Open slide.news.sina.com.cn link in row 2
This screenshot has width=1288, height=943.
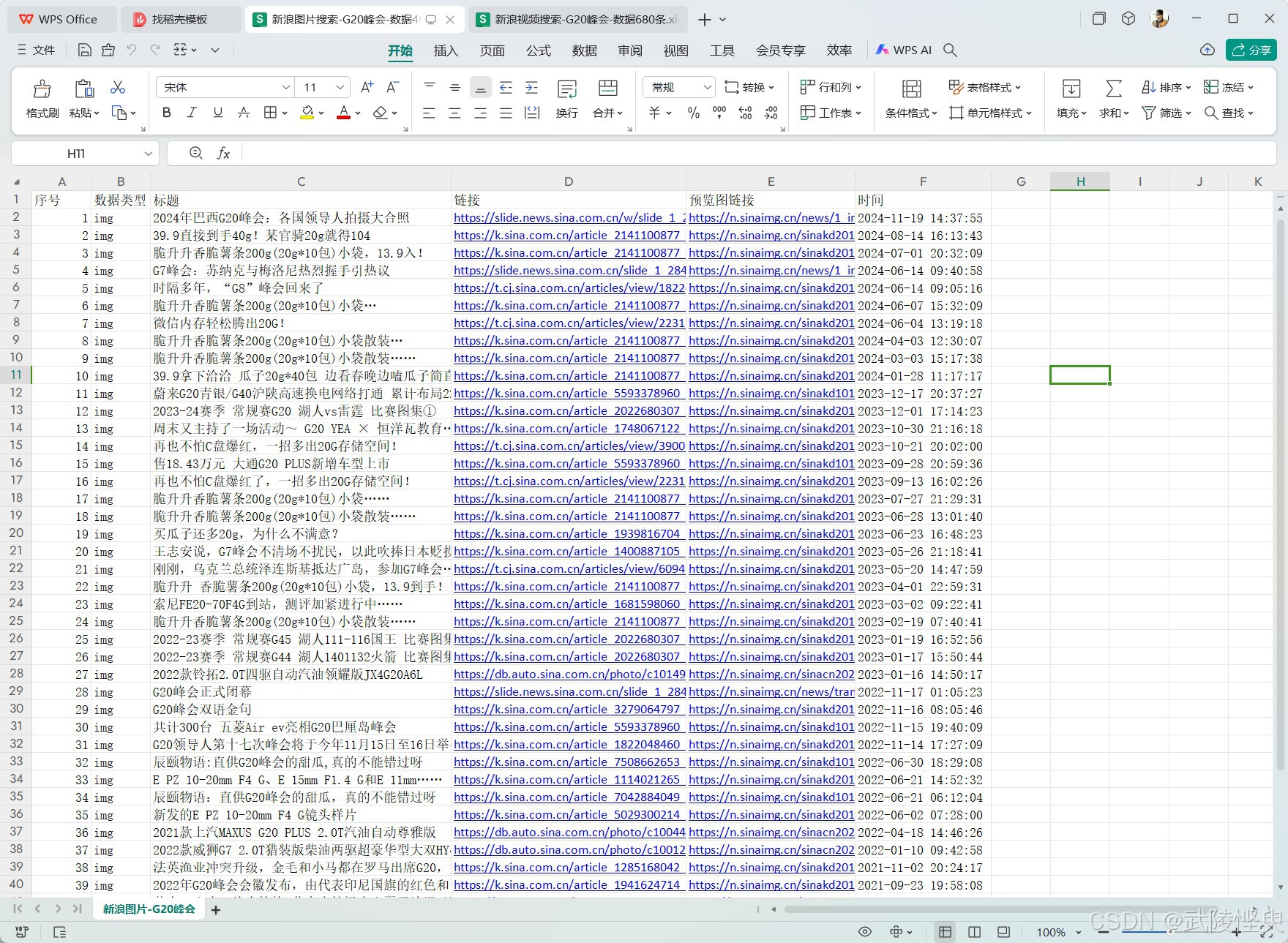pos(569,218)
